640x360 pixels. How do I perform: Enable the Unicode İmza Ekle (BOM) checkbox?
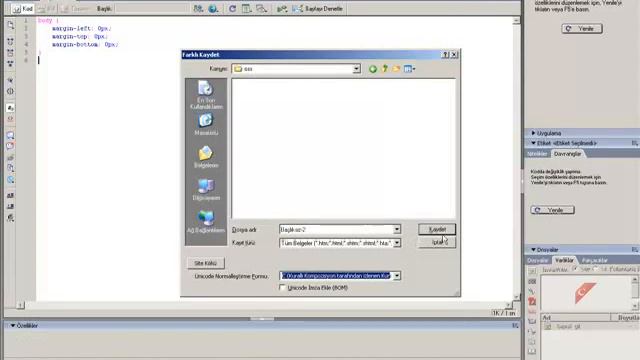[282, 288]
